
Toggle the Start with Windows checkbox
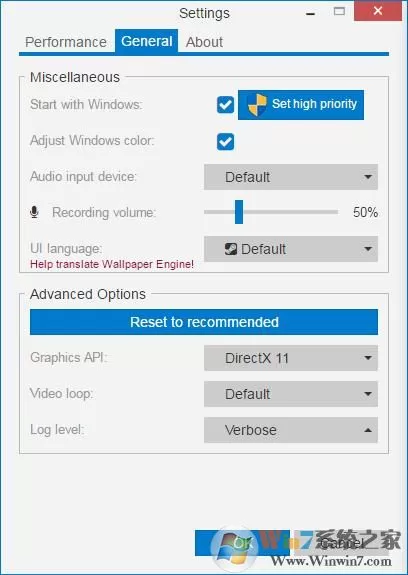225,105
